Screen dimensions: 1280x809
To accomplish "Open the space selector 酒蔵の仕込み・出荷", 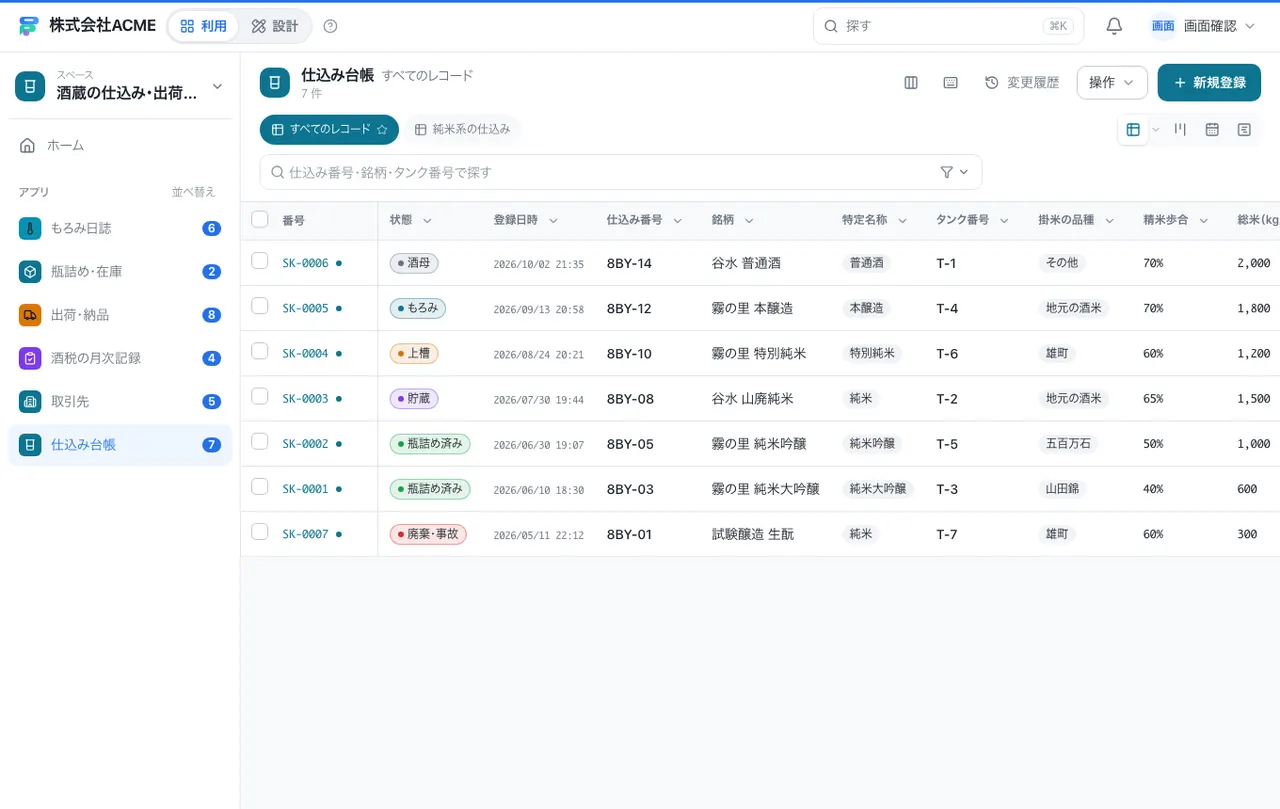I will pyautogui.click(x=120, y=86).
